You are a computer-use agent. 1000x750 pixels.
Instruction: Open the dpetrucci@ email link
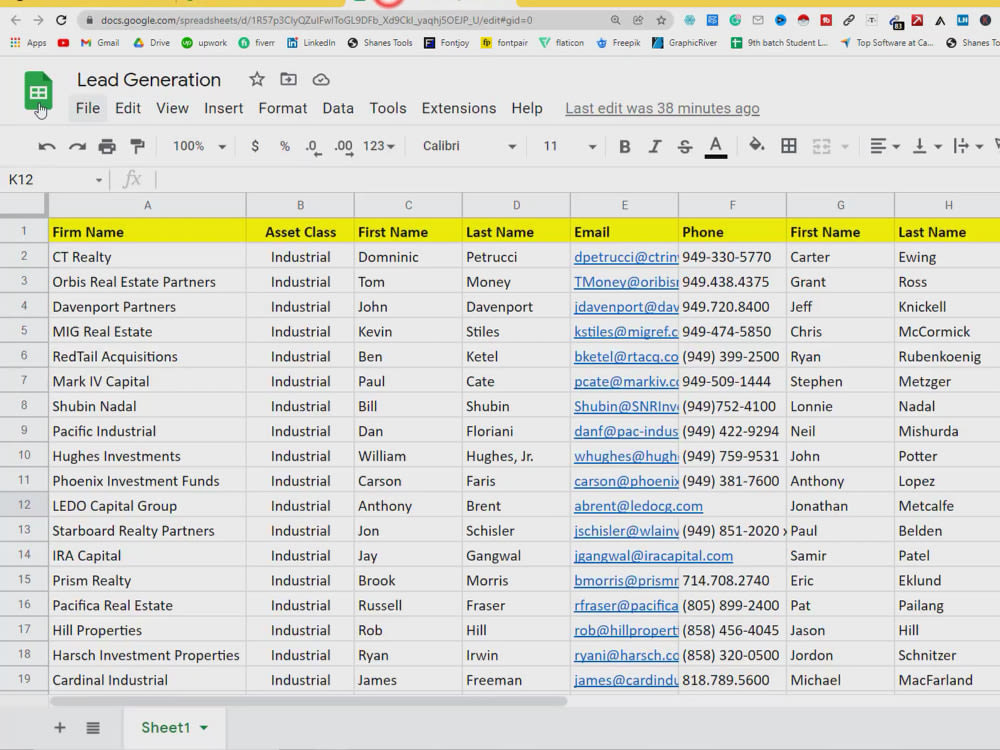point(626,258)
